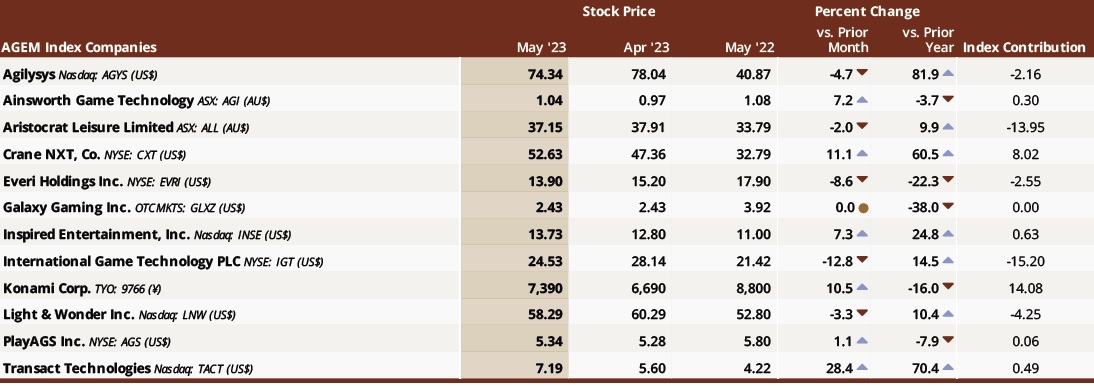Select the Apr '23 column header
This screenshot has height=388, width=1094.
click(x=646, y=48)
